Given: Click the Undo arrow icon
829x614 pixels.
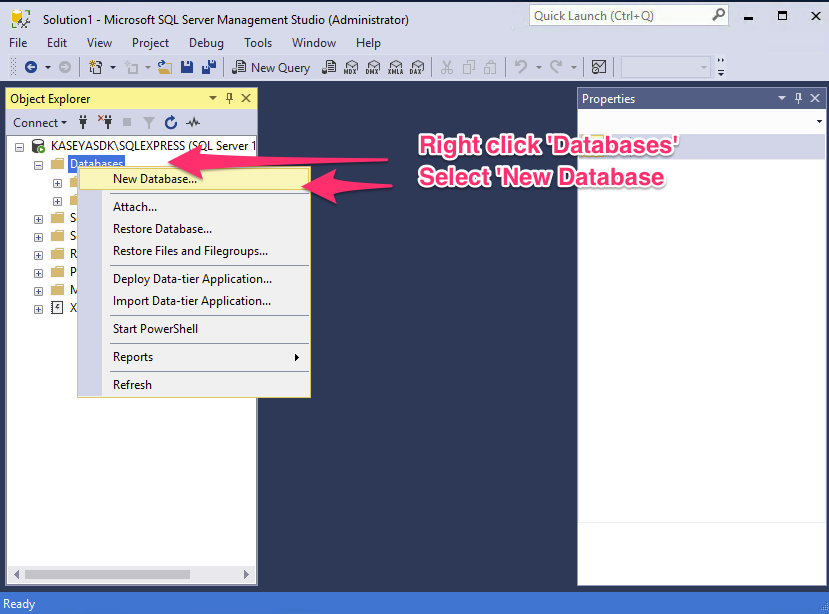Looking at the screenshot, I should pyautogui.click(x=521, y=67).
